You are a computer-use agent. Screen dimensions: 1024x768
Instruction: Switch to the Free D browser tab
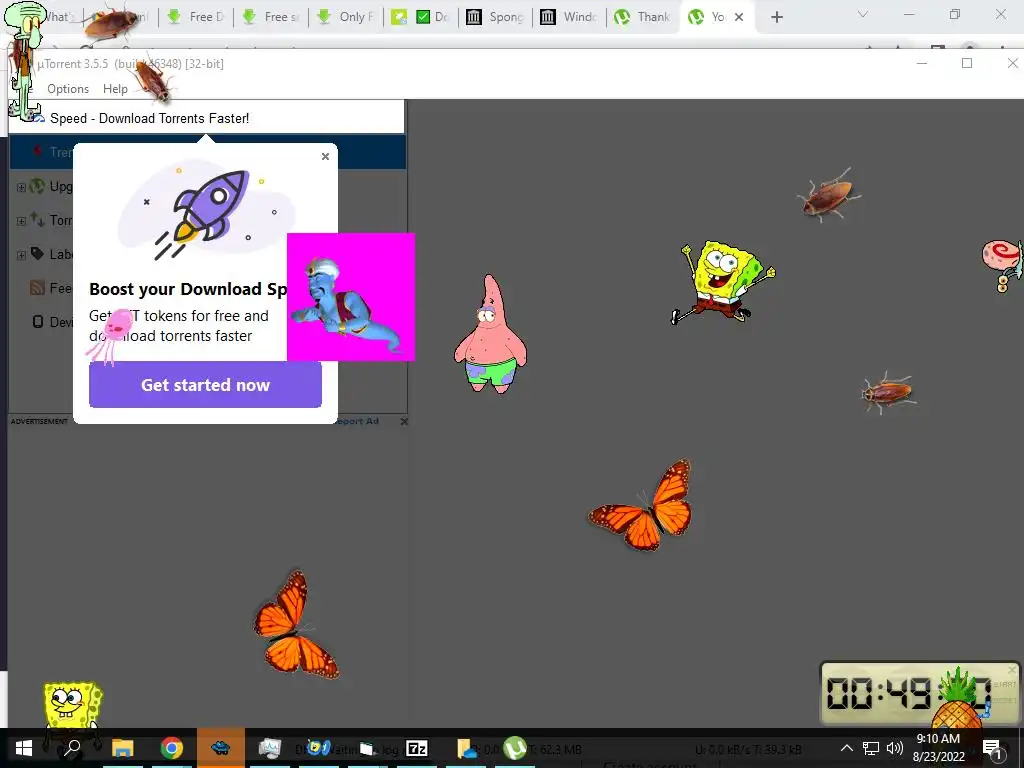[x=195, y=17]
